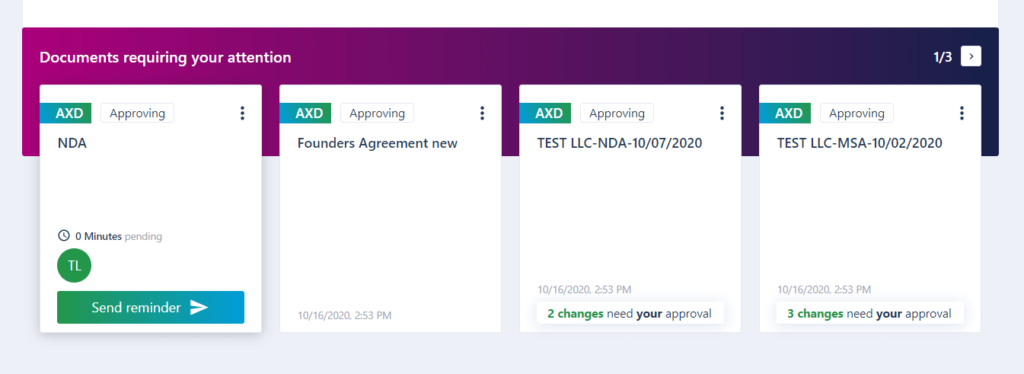Open the Founders Agreement new document
The width and height of the screenshot is (1024, 374).
point(377,143)
